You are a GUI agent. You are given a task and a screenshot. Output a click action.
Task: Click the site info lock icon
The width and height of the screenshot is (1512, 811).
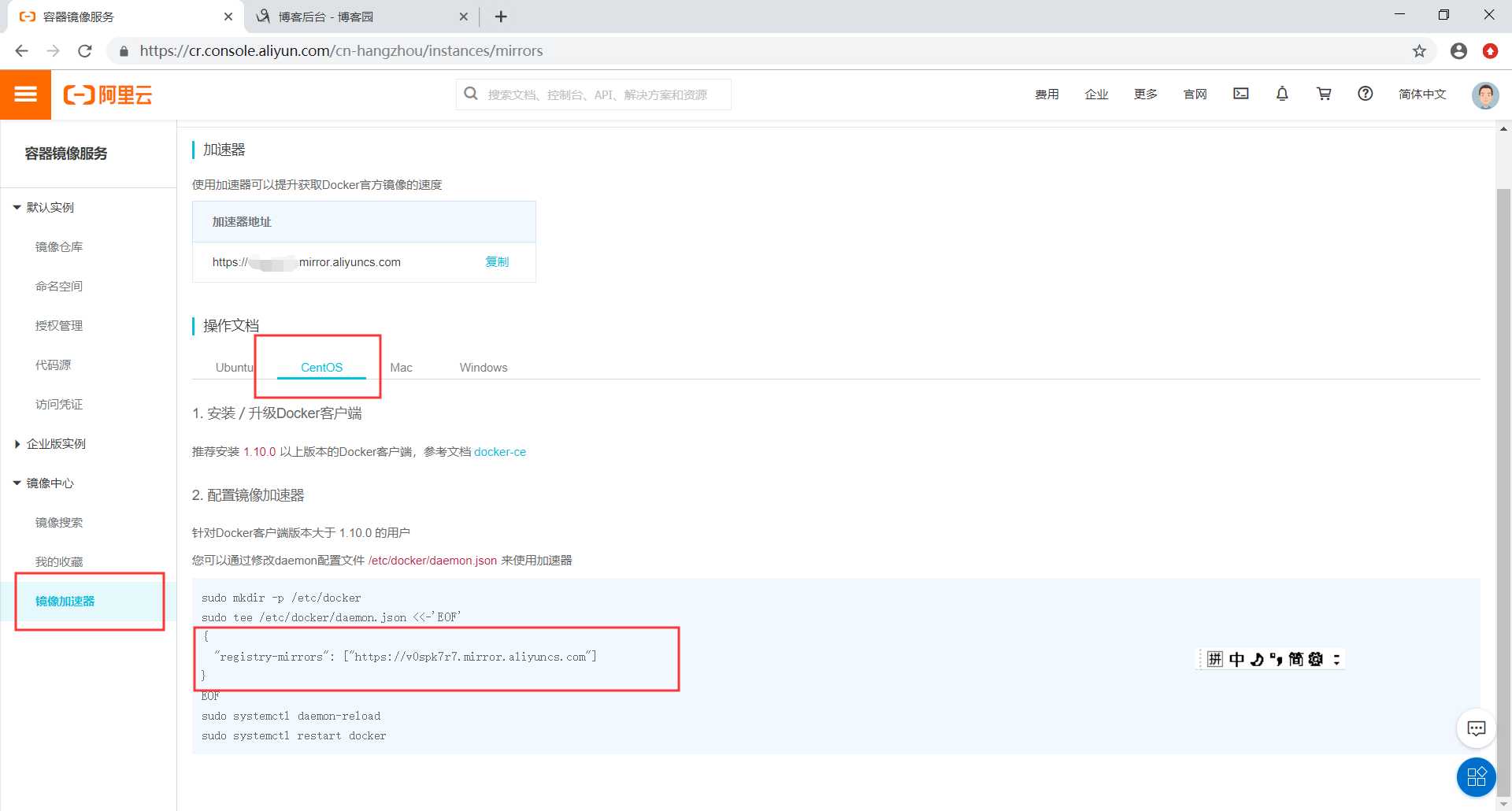pyautogui.click(x=124, y=51)
